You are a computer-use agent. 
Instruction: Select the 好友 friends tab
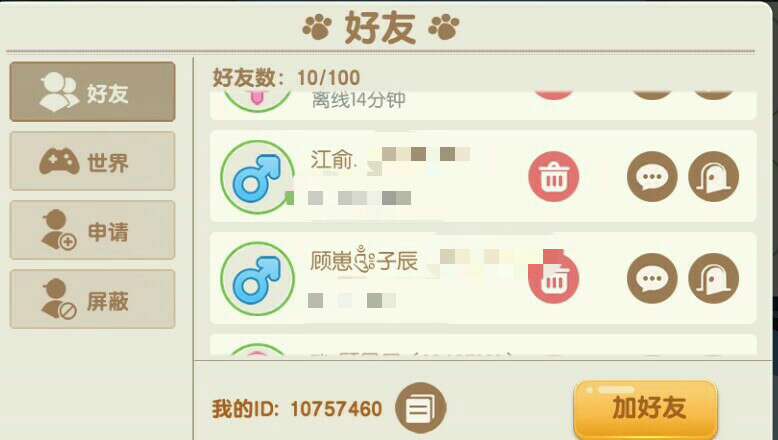[92, 92]
